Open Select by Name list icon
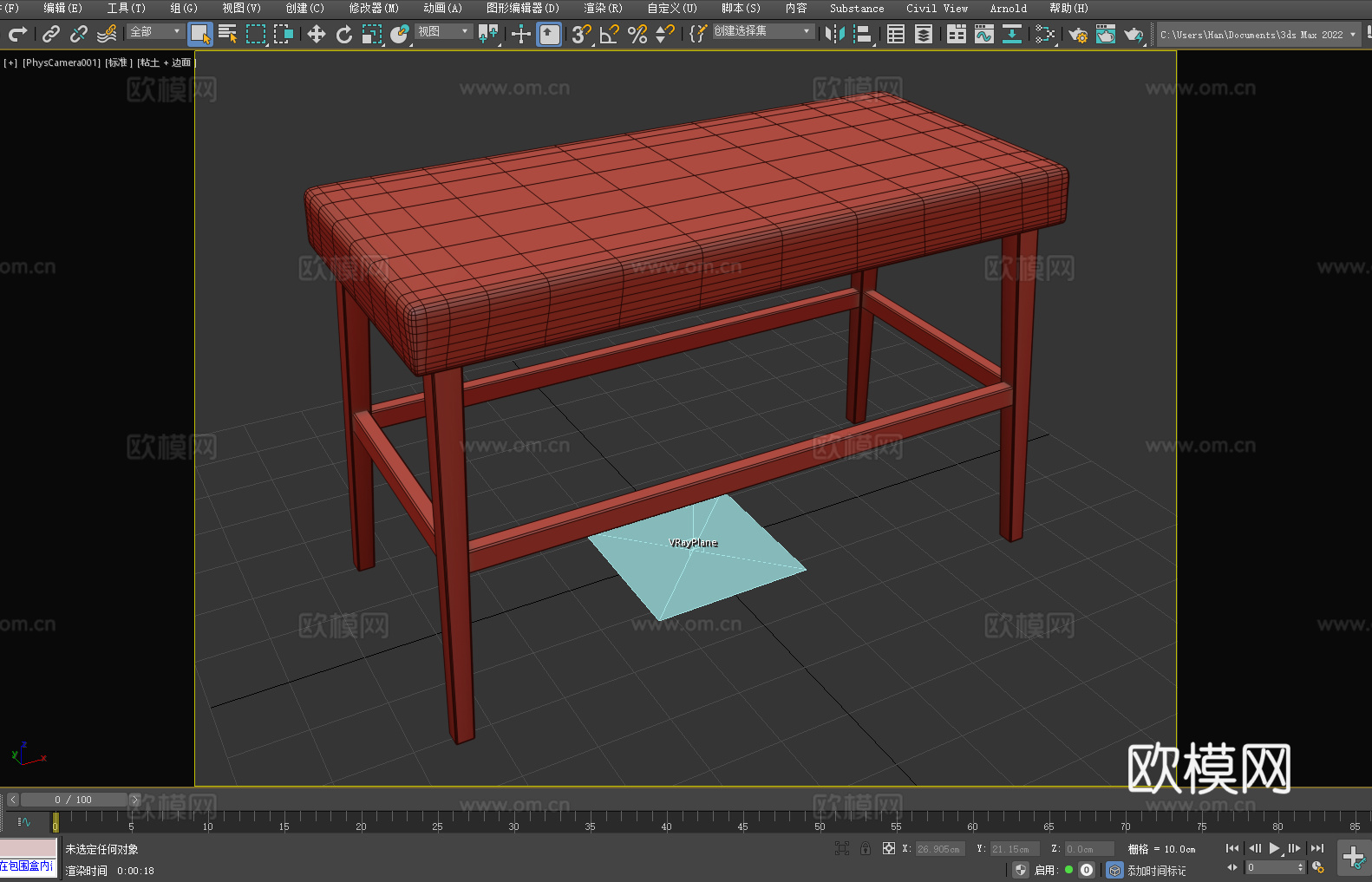Image resolution: width=1372 pixels, height=882 pixels. pos(228,34)
